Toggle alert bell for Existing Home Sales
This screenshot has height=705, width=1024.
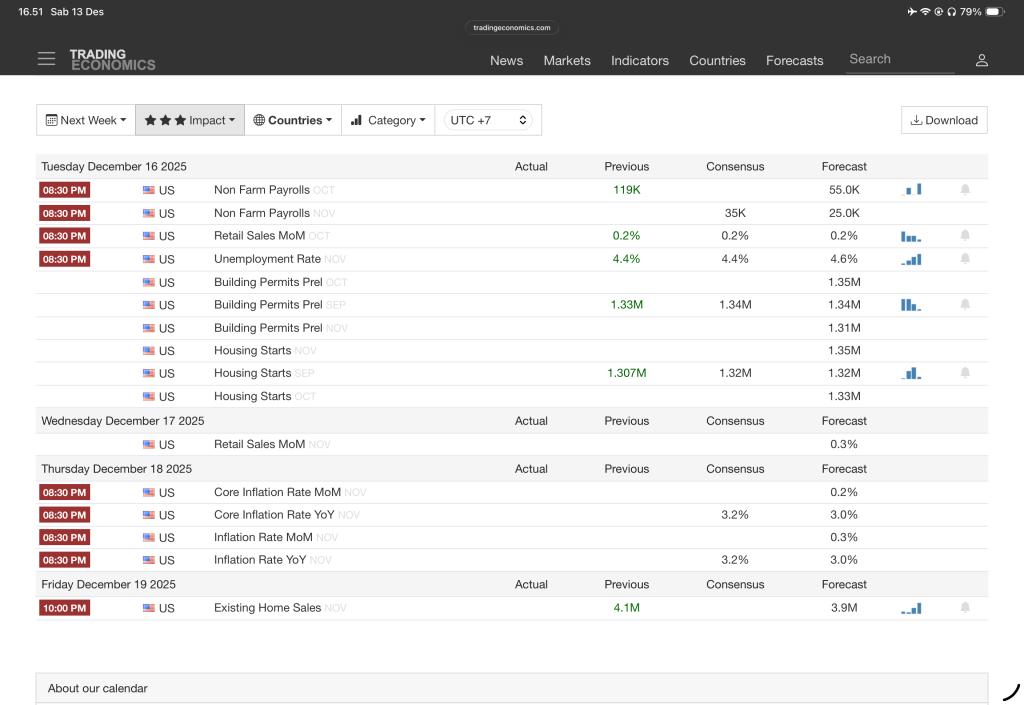click(965, 608)
